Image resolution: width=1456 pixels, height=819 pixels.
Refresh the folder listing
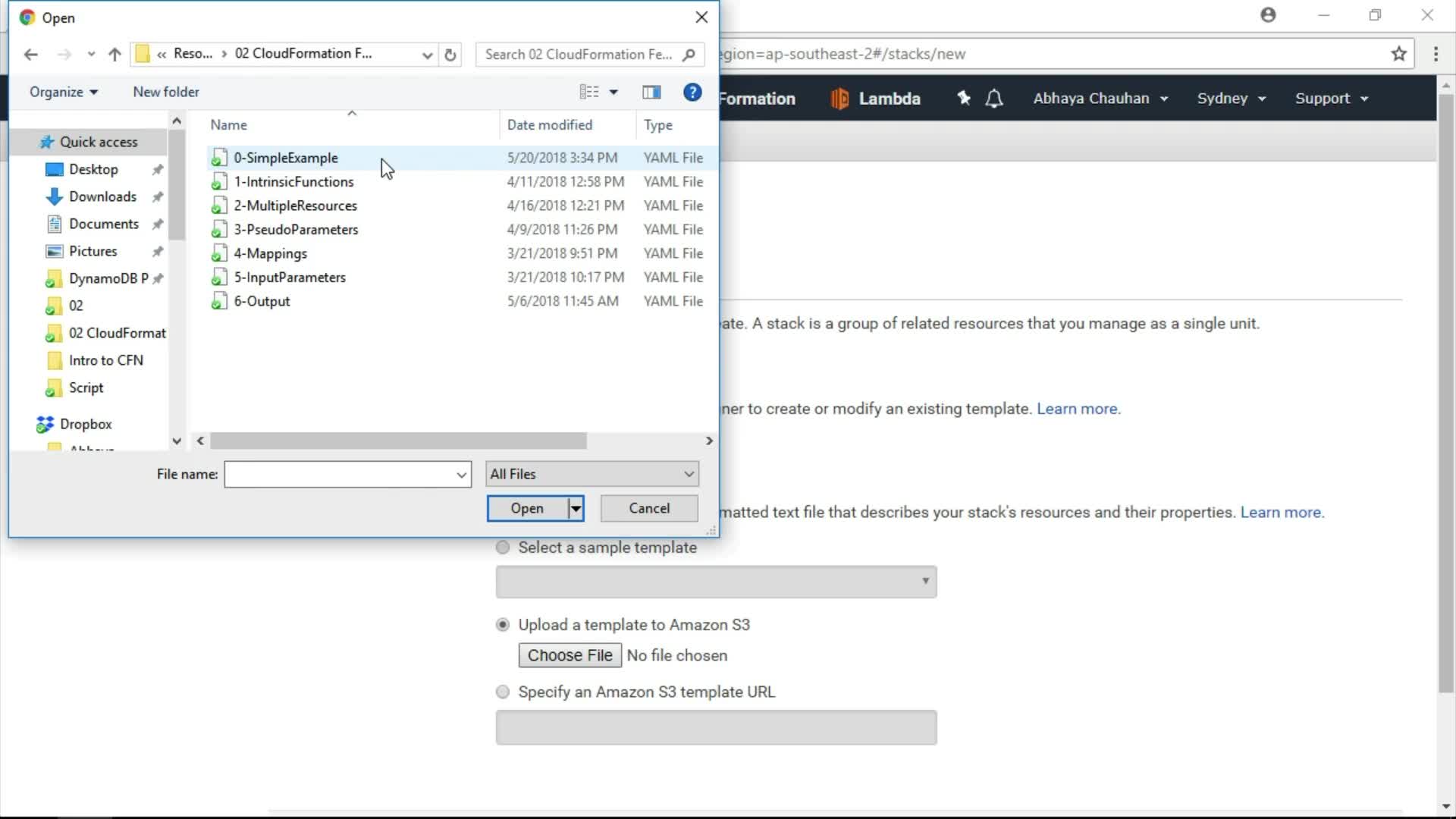450,55
